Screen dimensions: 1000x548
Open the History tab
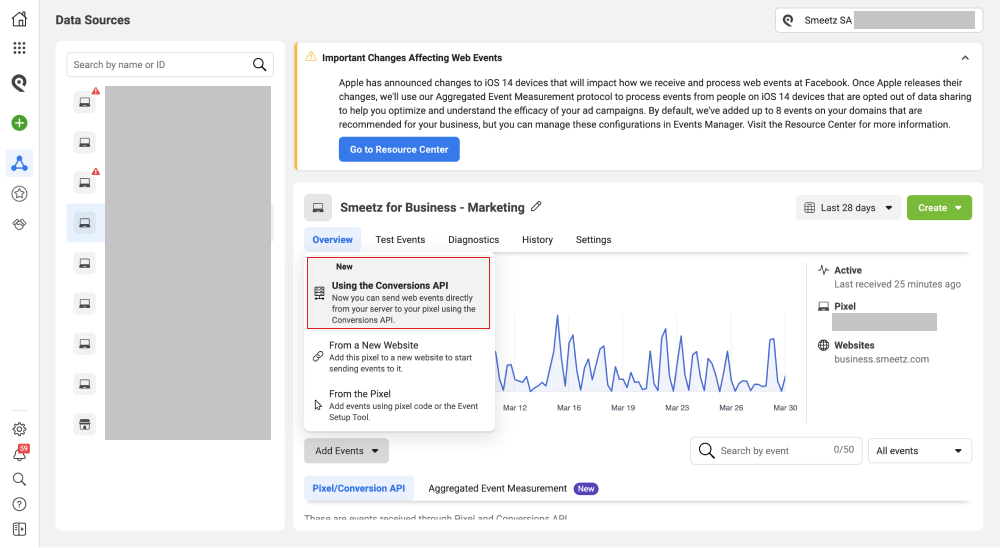click(x=537, y=240)
